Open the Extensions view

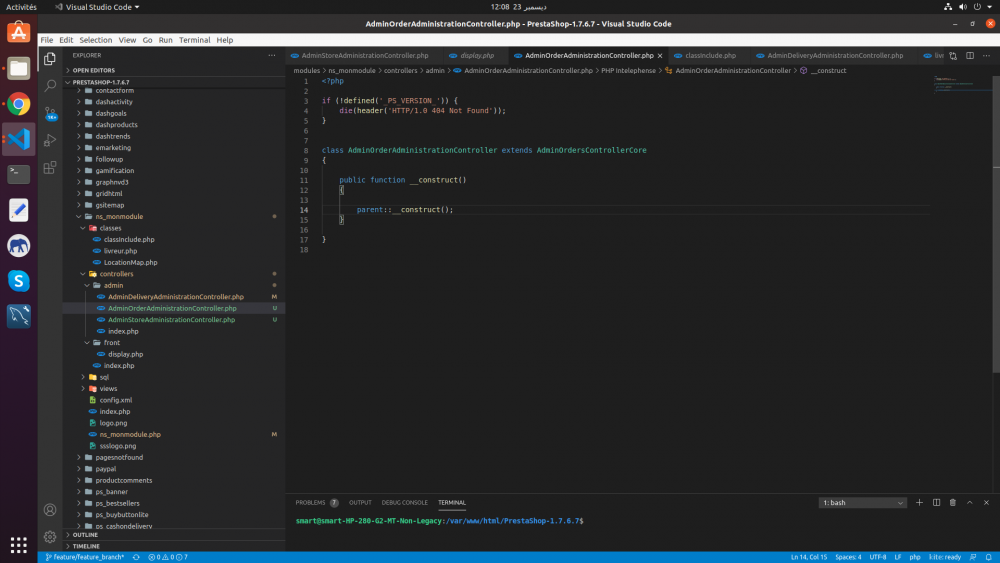coord(50,166)
